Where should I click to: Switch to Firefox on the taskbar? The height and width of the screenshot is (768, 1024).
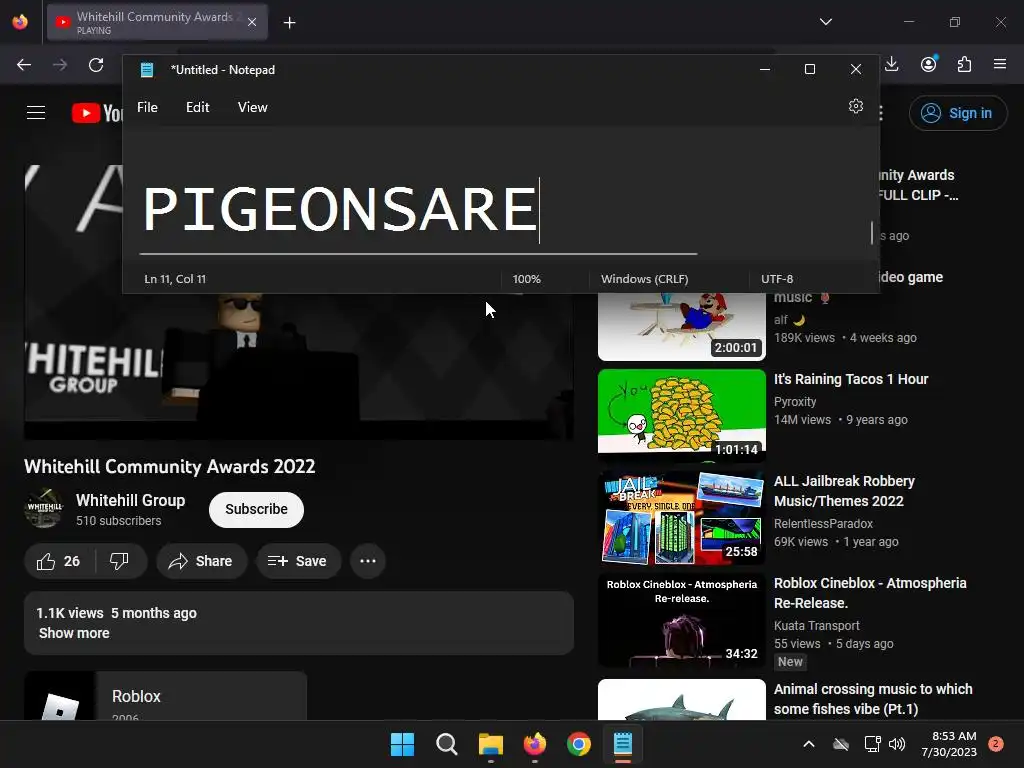(x=535, y=744)
